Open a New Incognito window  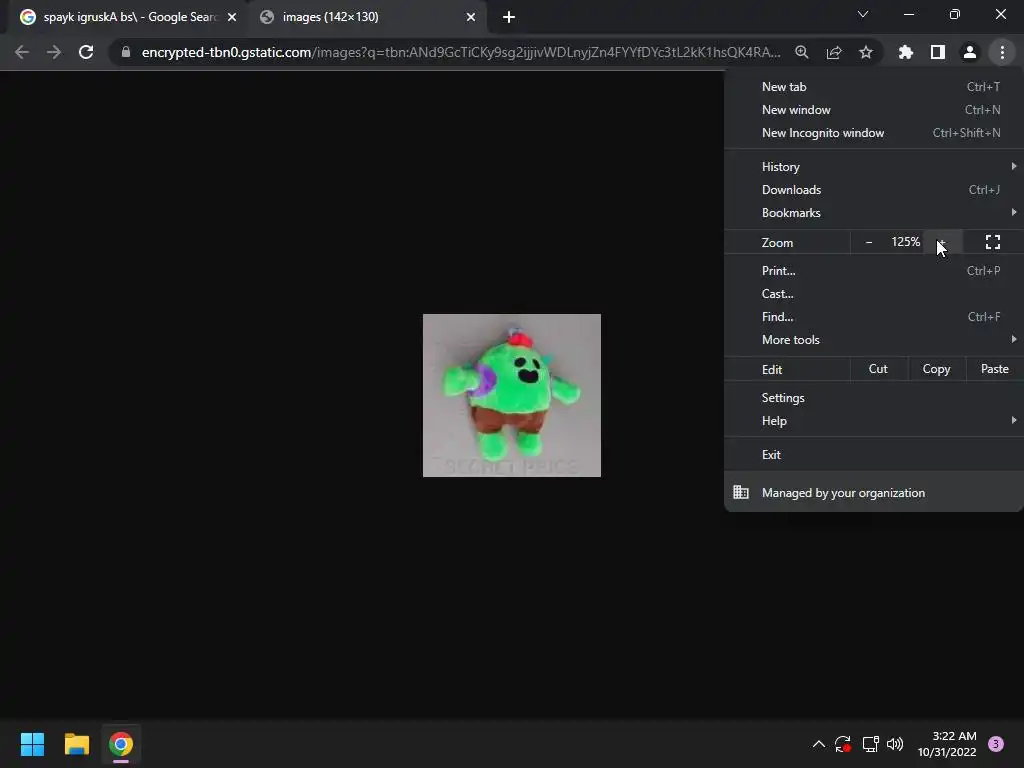coord(874,133)
